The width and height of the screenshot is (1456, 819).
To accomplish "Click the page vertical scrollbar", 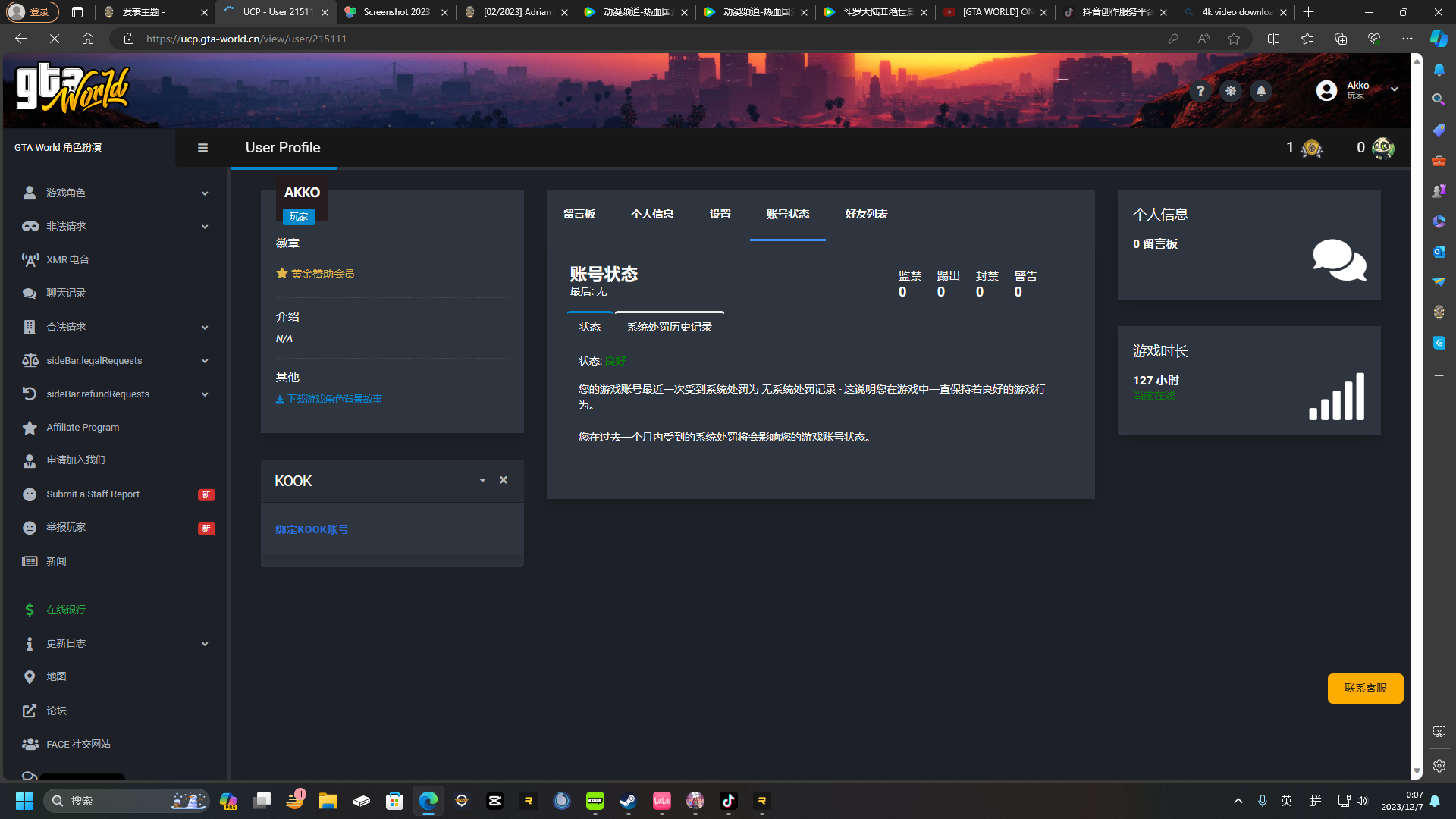I will (x=1417, y=416).
